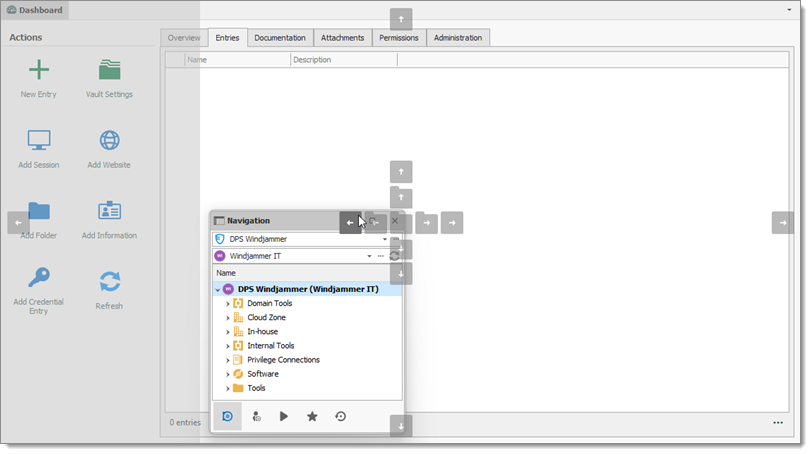This screenshot has height=454, width=811.
Task: Expand the Cloud Zone node
Action: click(228, 317)
